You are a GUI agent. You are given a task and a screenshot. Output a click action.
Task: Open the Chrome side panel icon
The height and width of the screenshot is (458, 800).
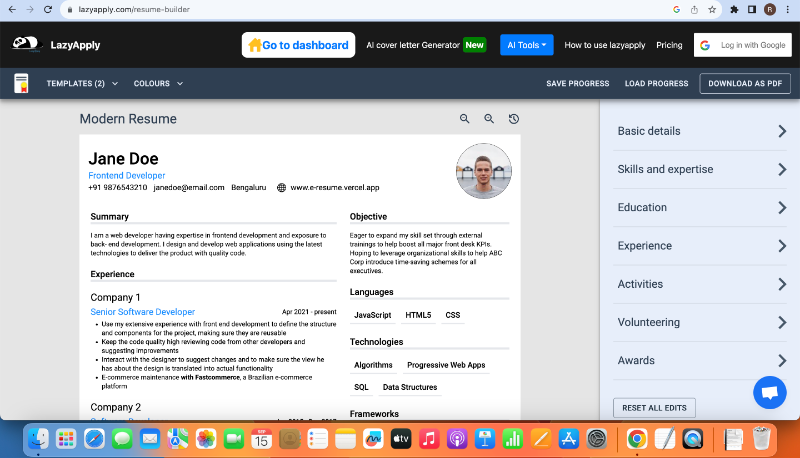pyautogui.click(x=752, y=9)
